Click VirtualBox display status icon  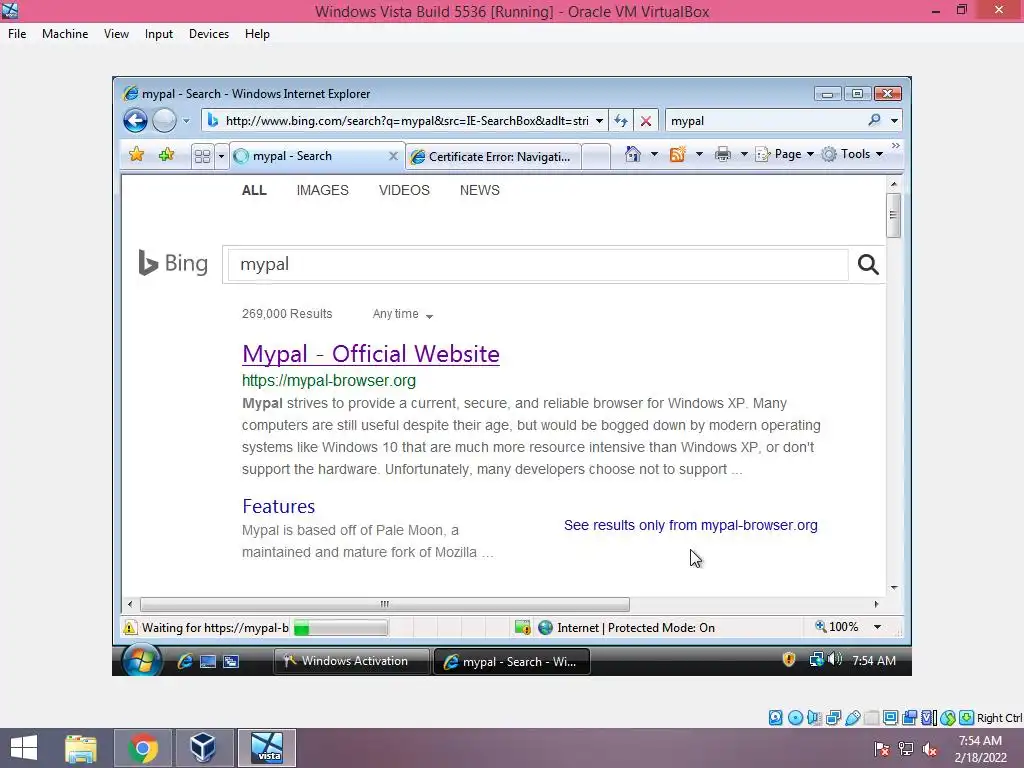[x=890, y=718]
